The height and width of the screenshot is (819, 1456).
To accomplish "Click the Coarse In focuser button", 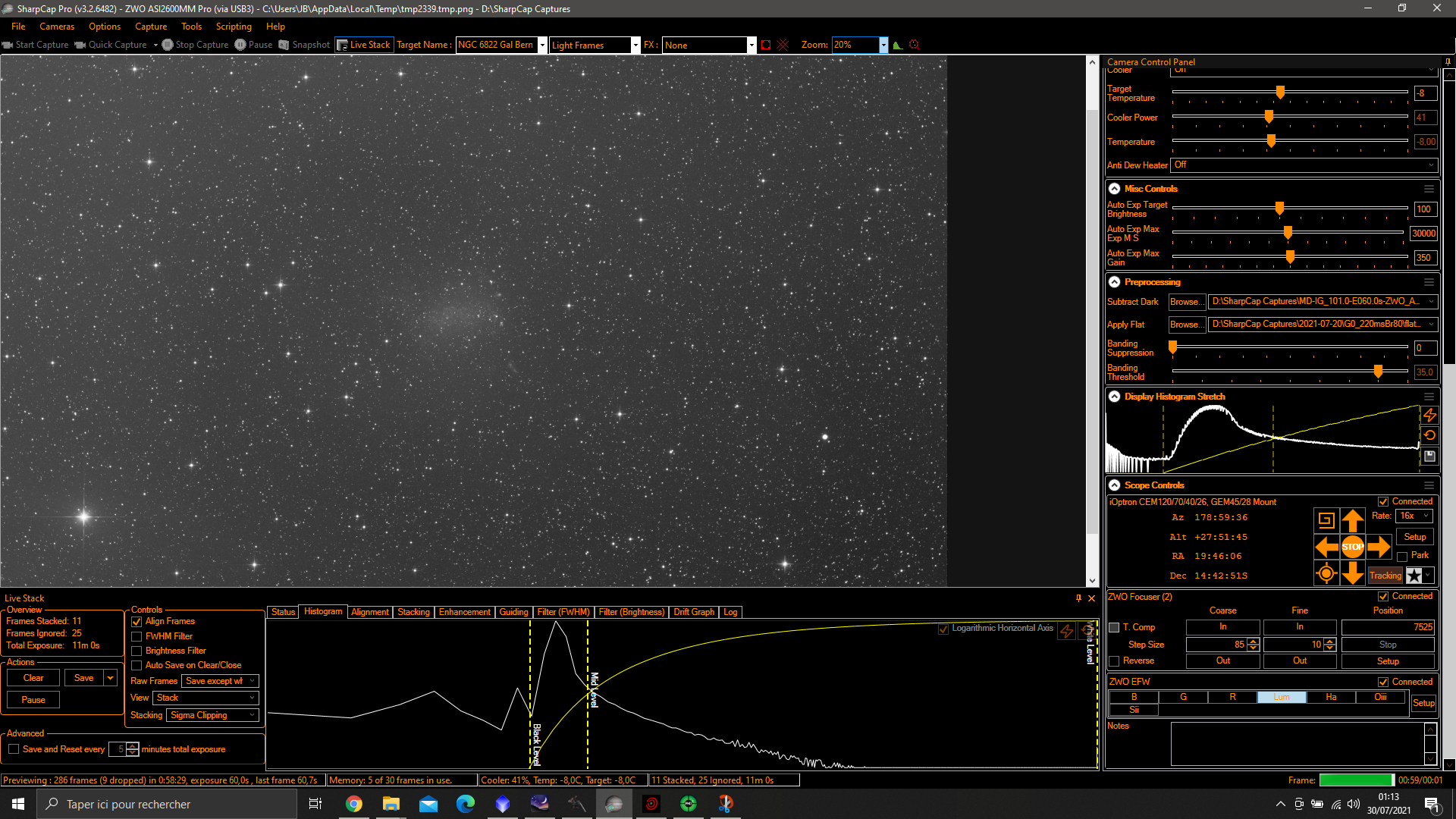I will [x=1223, y=627].
